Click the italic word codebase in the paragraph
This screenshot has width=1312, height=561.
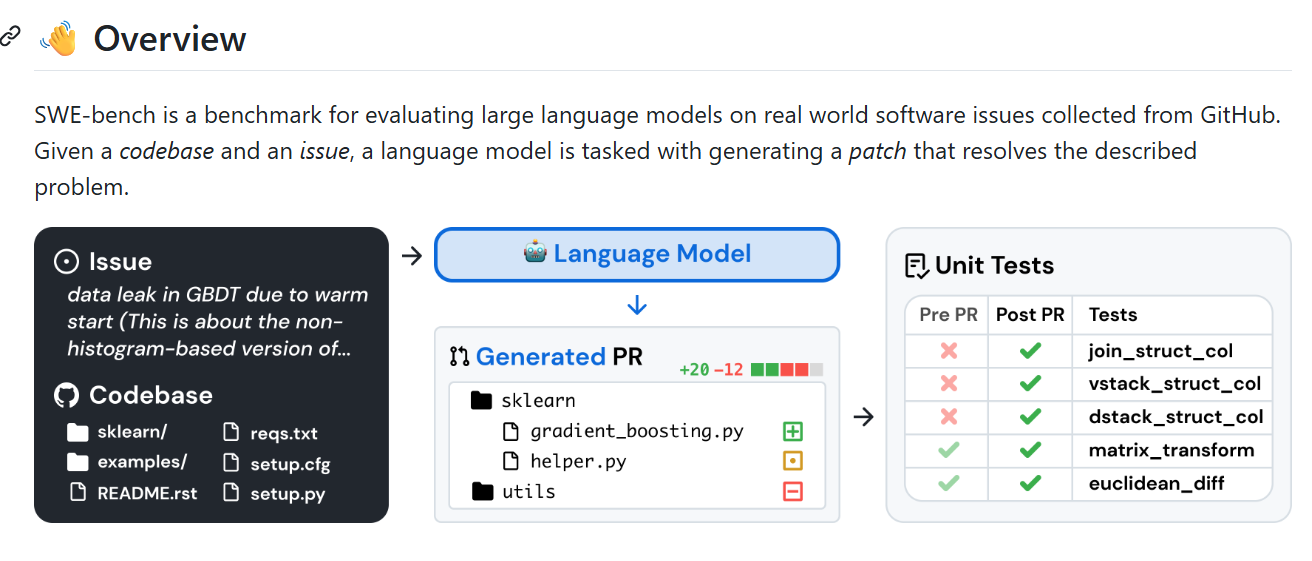click(x=166, y=152)
